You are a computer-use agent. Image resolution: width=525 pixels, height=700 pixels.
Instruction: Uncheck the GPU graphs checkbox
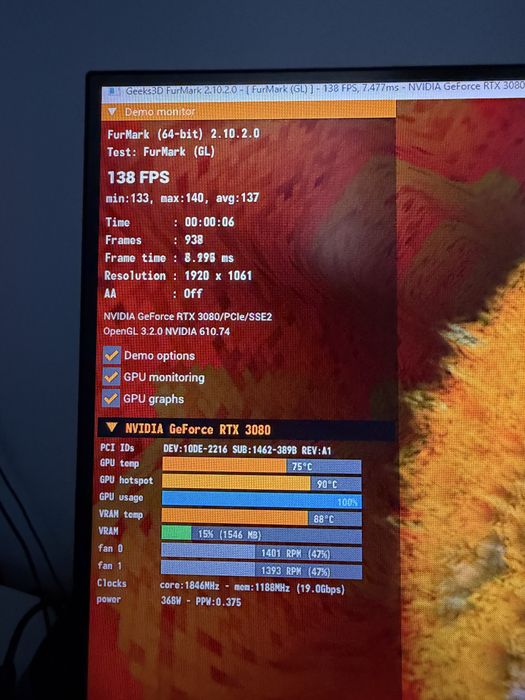tap(111, 398)
